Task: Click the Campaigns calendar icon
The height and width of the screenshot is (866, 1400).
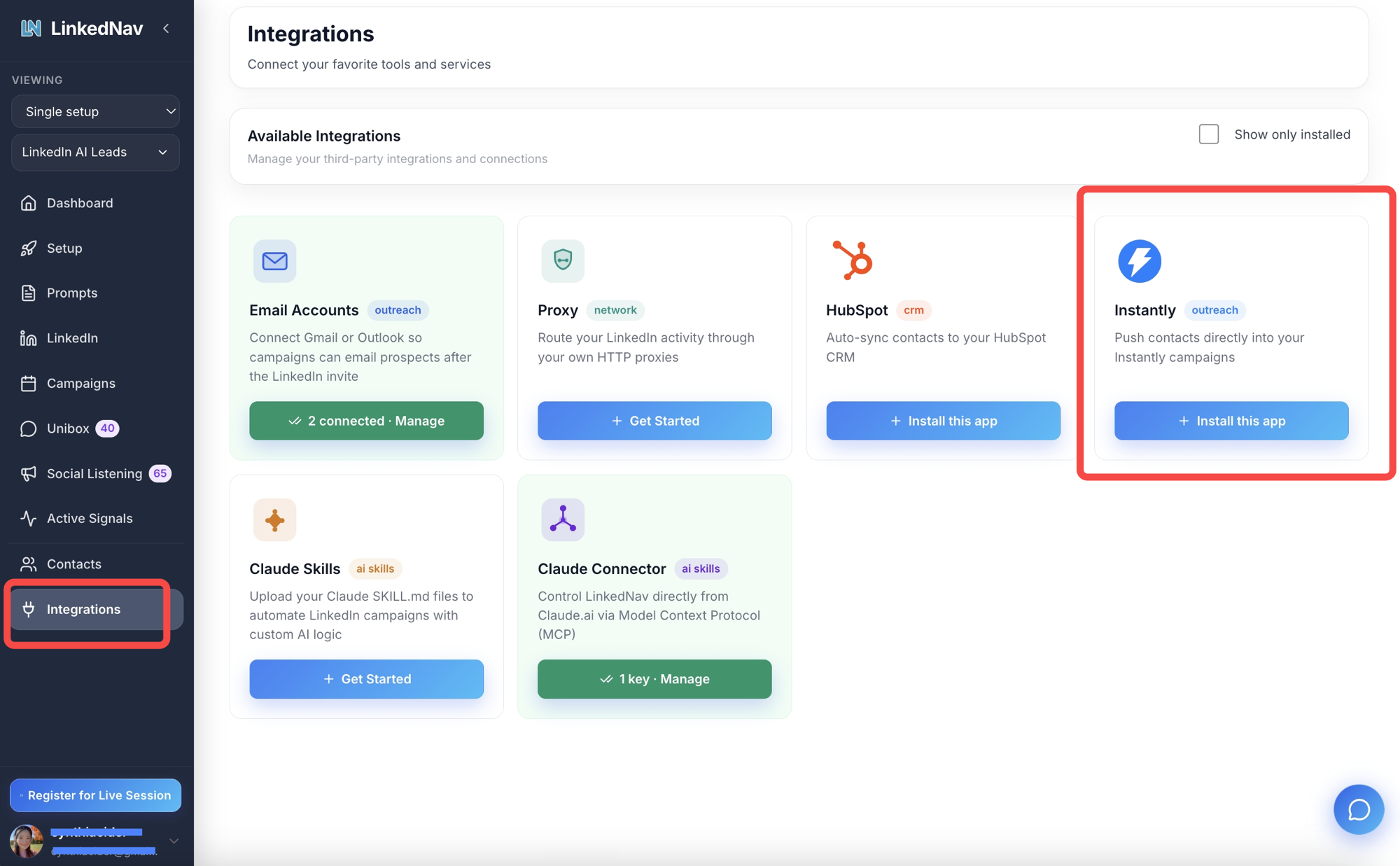Action: click(28, 383)
